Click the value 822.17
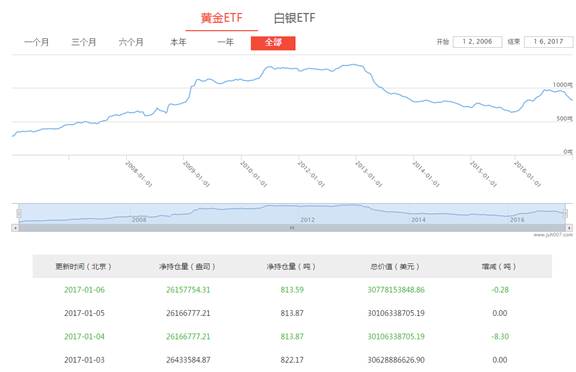Viewport: 576px width, 372px height. 292,360
